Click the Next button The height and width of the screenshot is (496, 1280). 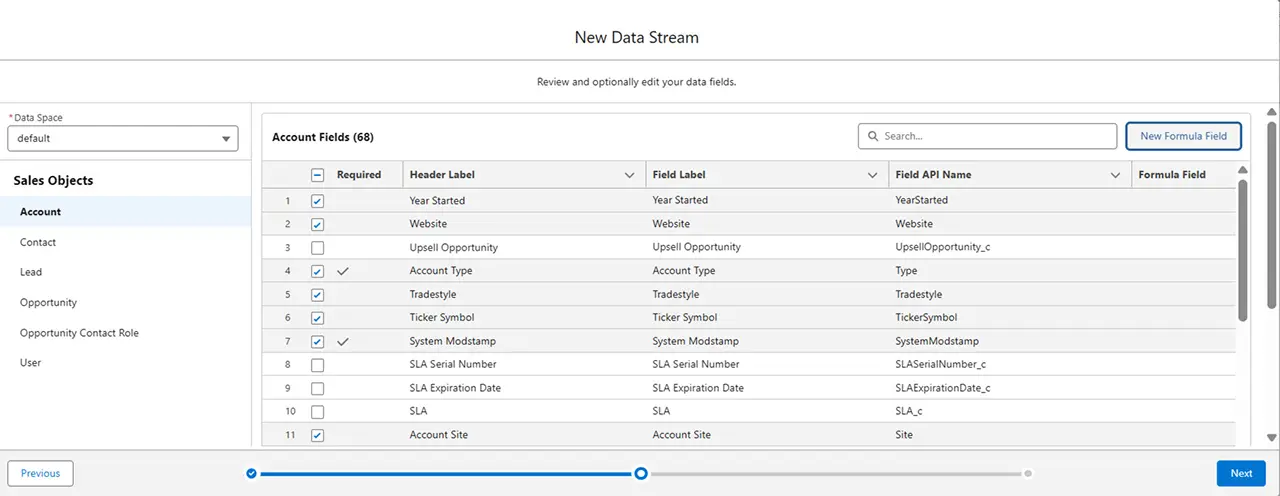click(x=1241, y=473)
